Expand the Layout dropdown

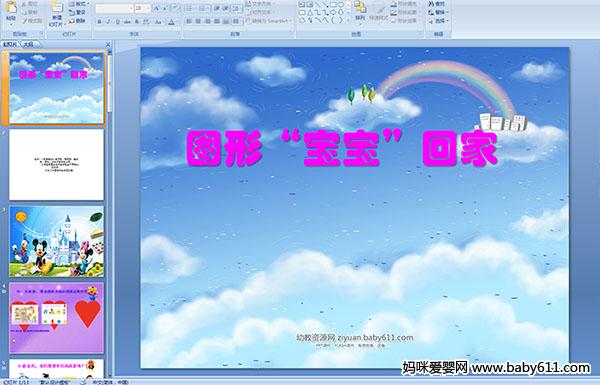click(x=78, y=4)
